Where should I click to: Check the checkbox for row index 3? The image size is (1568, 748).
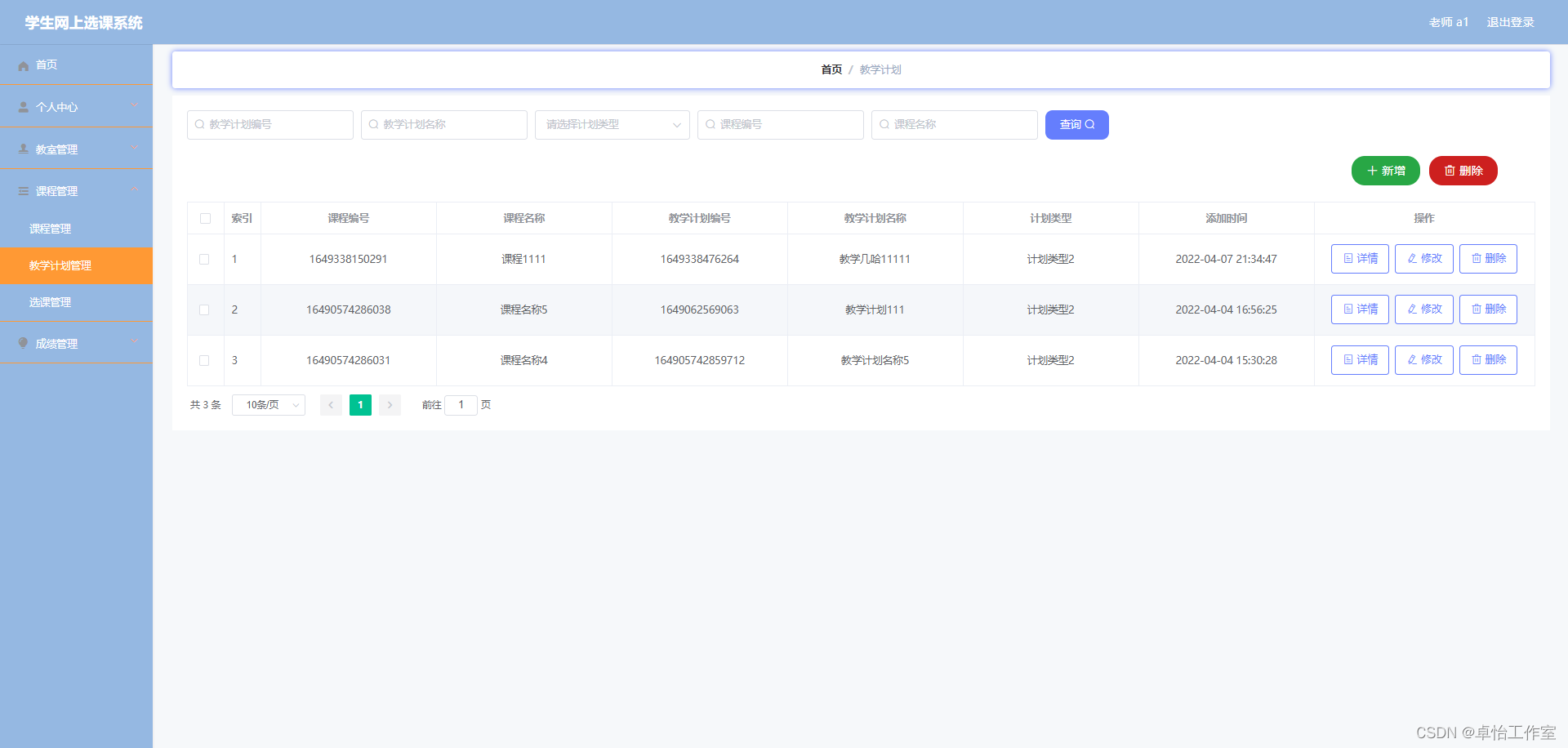click(204, 361)
